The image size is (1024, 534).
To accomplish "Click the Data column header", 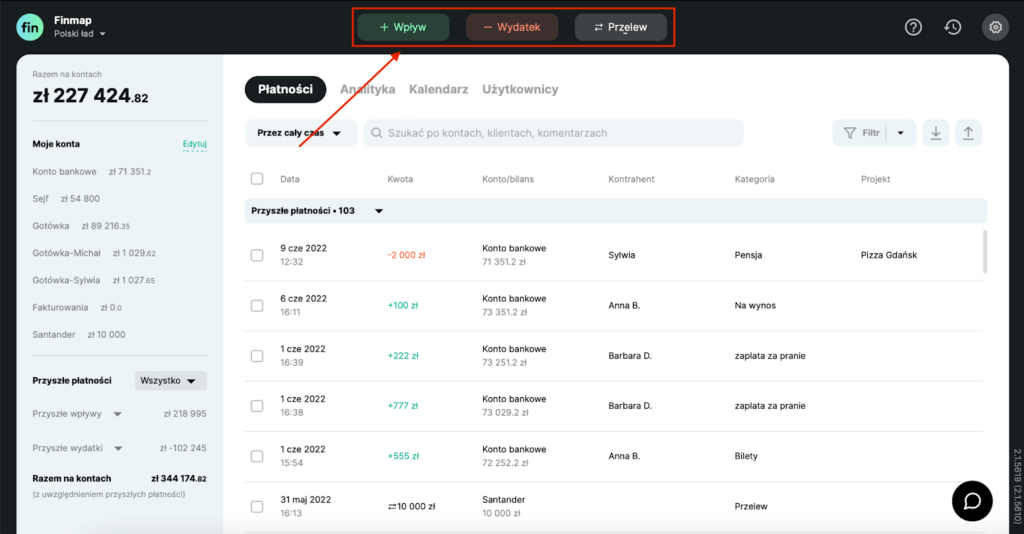I will coord(290,179).
